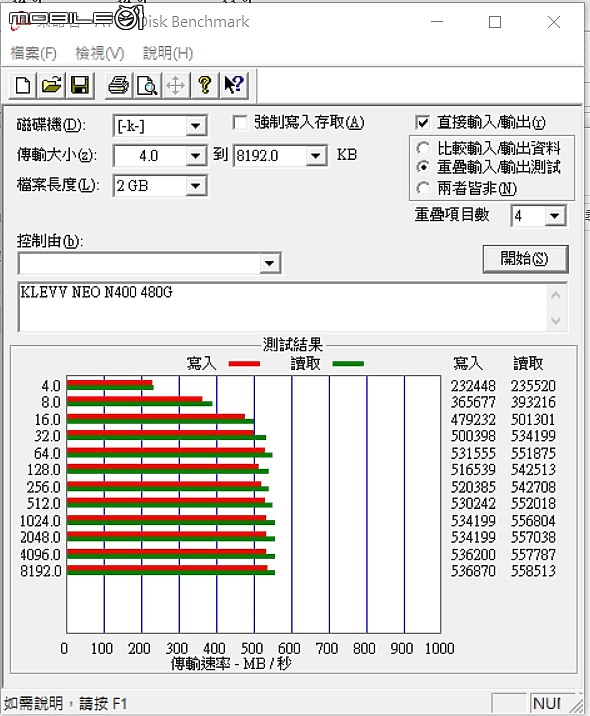The height and width of the screenshot is (716, 590).
Task: Open the queue depth 4 dropdown
Action: 555,216
